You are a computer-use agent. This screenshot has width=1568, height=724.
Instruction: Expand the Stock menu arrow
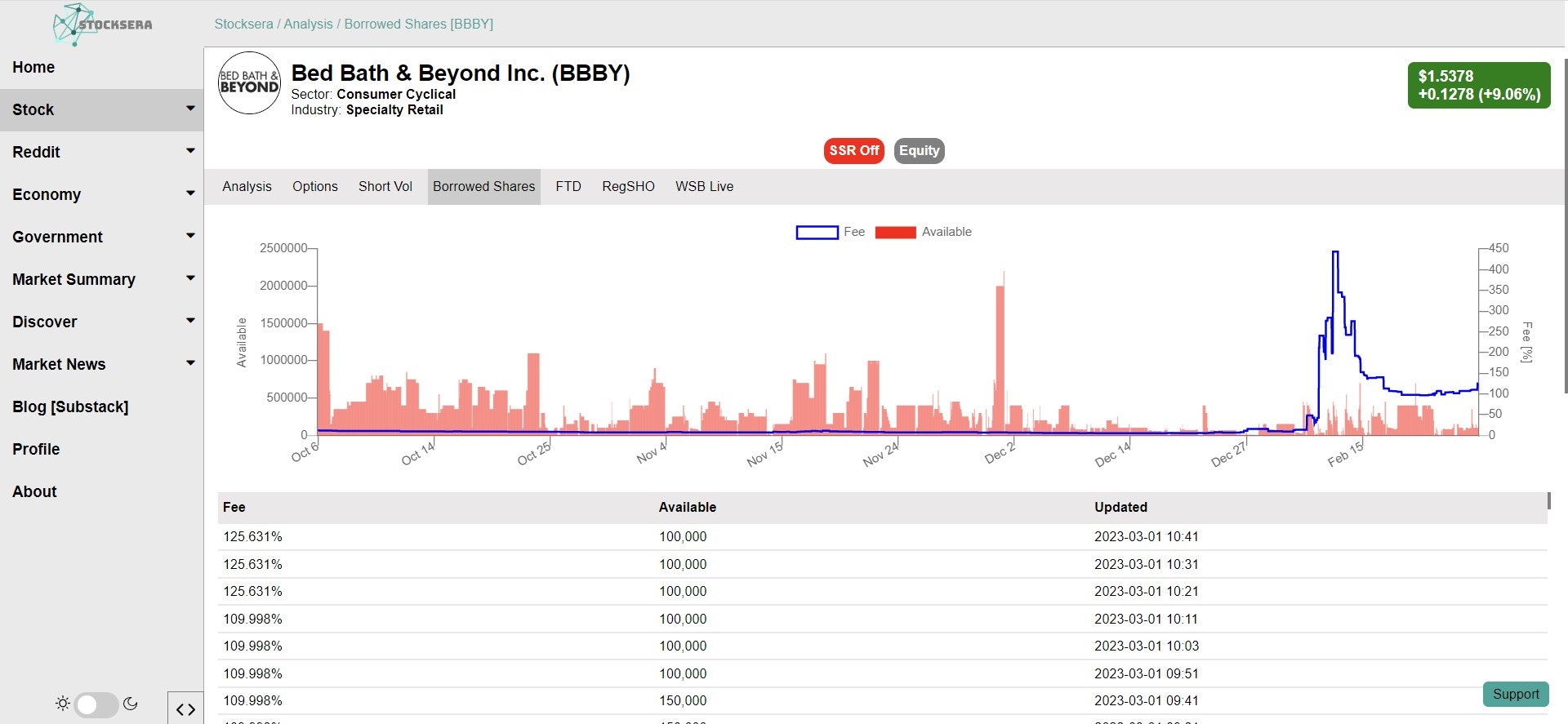(x=190, y=109)
